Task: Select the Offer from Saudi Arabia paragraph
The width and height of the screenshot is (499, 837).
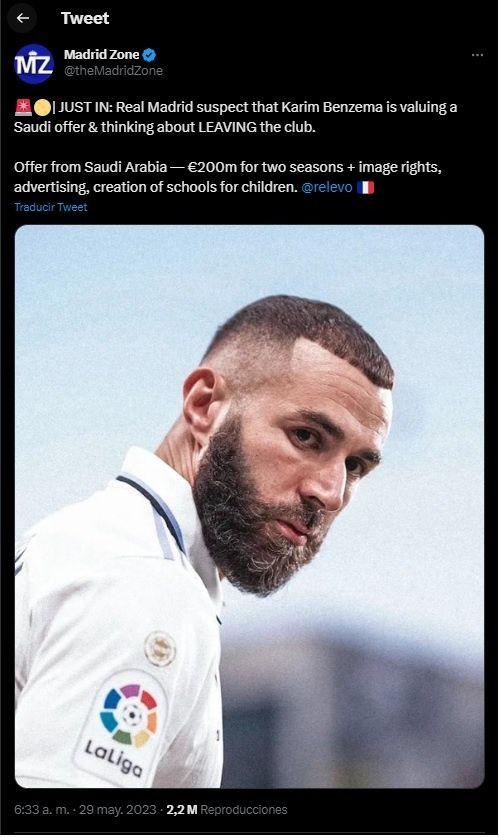Action: click(x=228, y=177)
